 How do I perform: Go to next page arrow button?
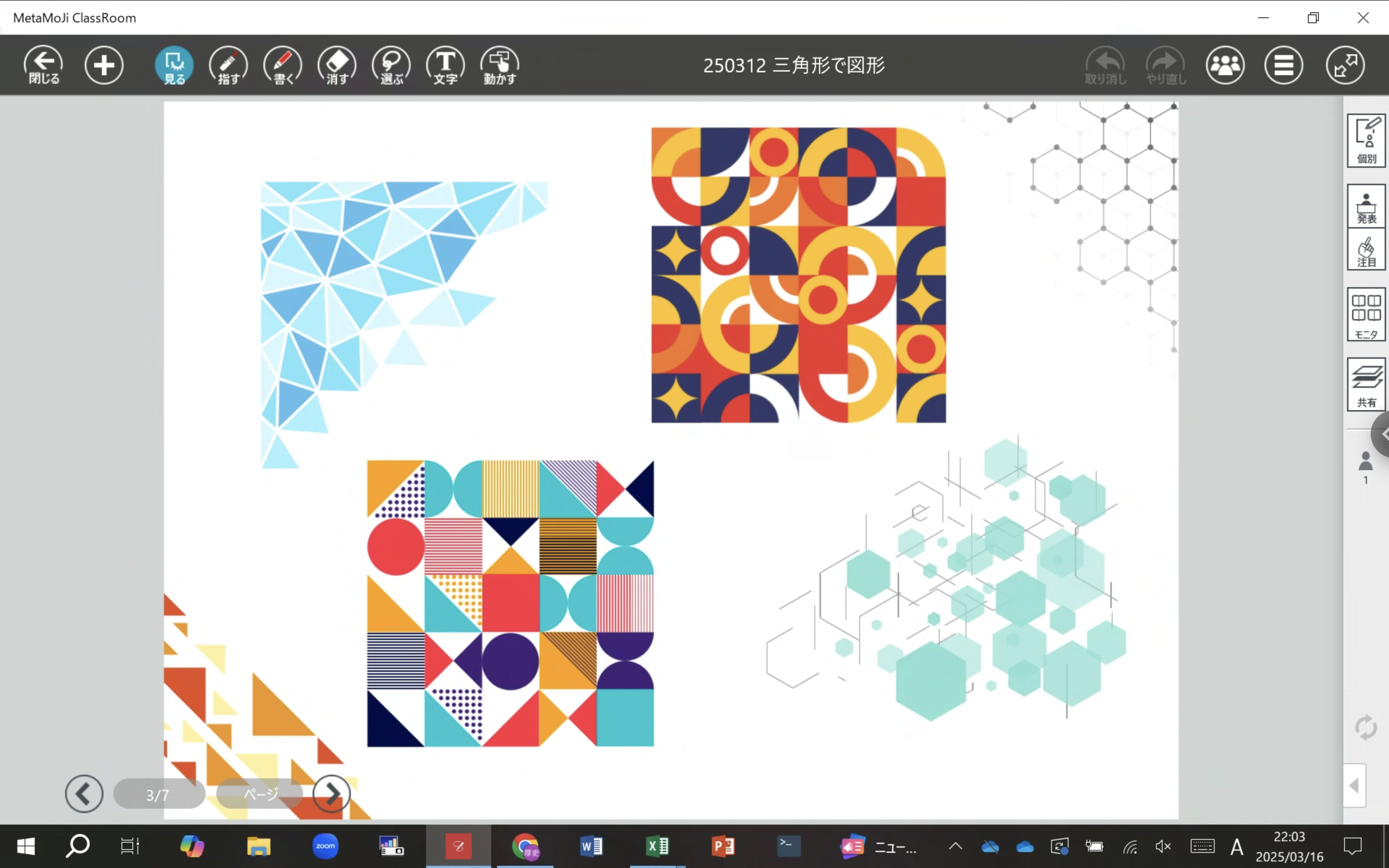coord(331,794)
